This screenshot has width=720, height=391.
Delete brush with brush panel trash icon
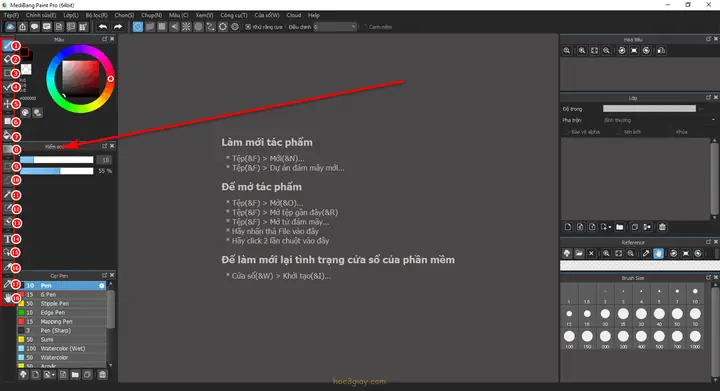tap(102, 374)
